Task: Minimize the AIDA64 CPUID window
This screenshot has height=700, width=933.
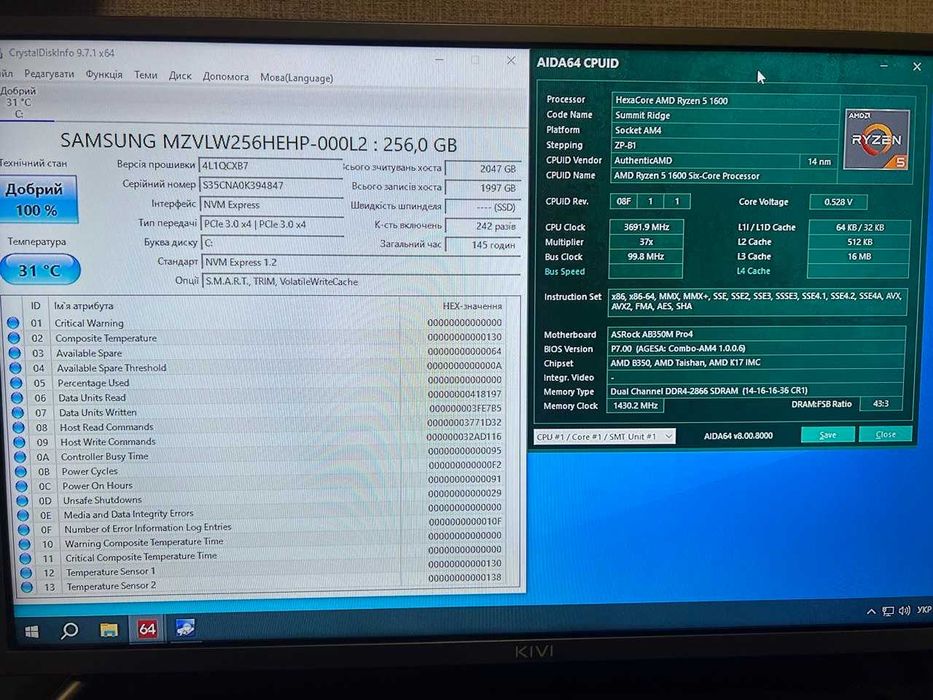Action: [884, 66]
